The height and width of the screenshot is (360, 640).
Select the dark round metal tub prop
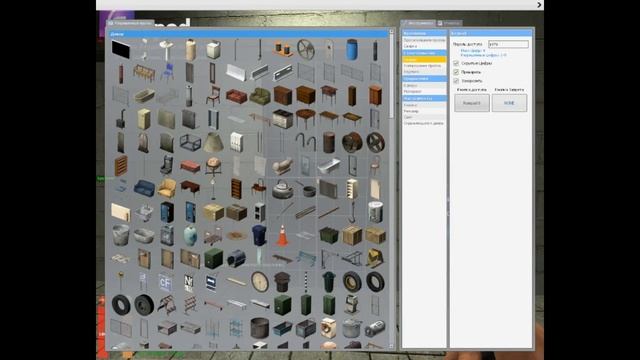tap(260, 328)
